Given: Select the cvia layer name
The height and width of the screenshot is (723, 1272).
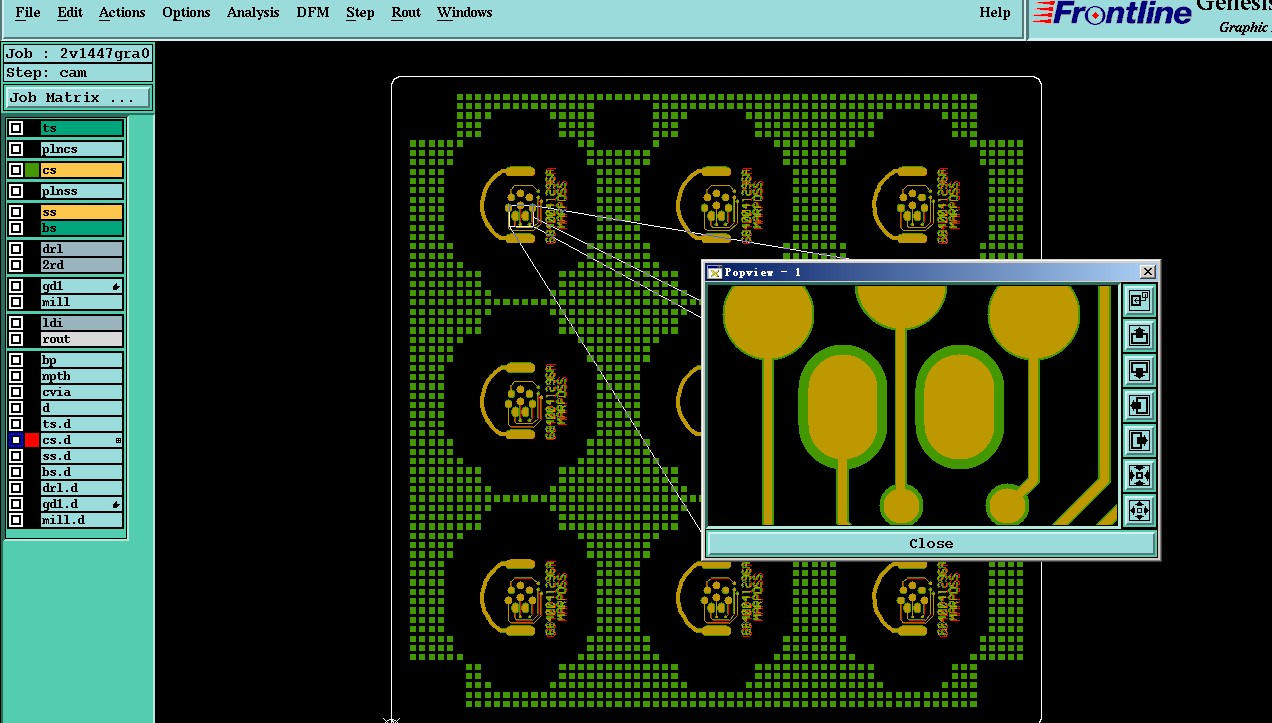Looking at the screenshot, I should click(x=82, y=392).
